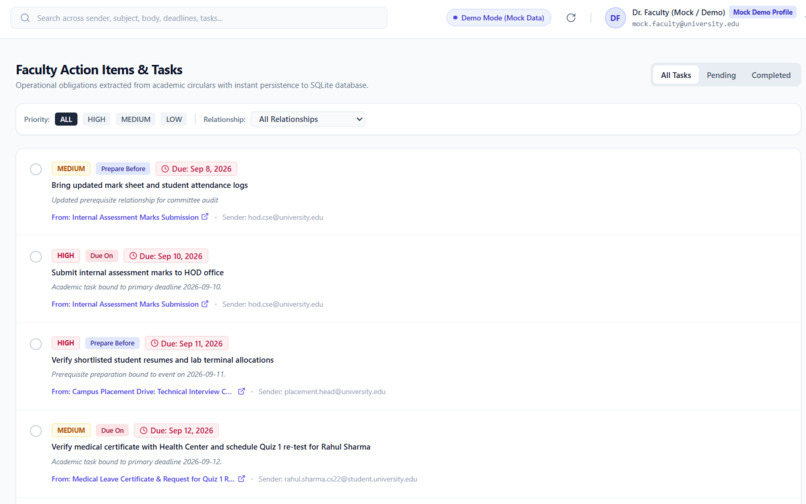The image size is (806, 504).
Task: Filter priority by LOW
Action: pos(174,119)
